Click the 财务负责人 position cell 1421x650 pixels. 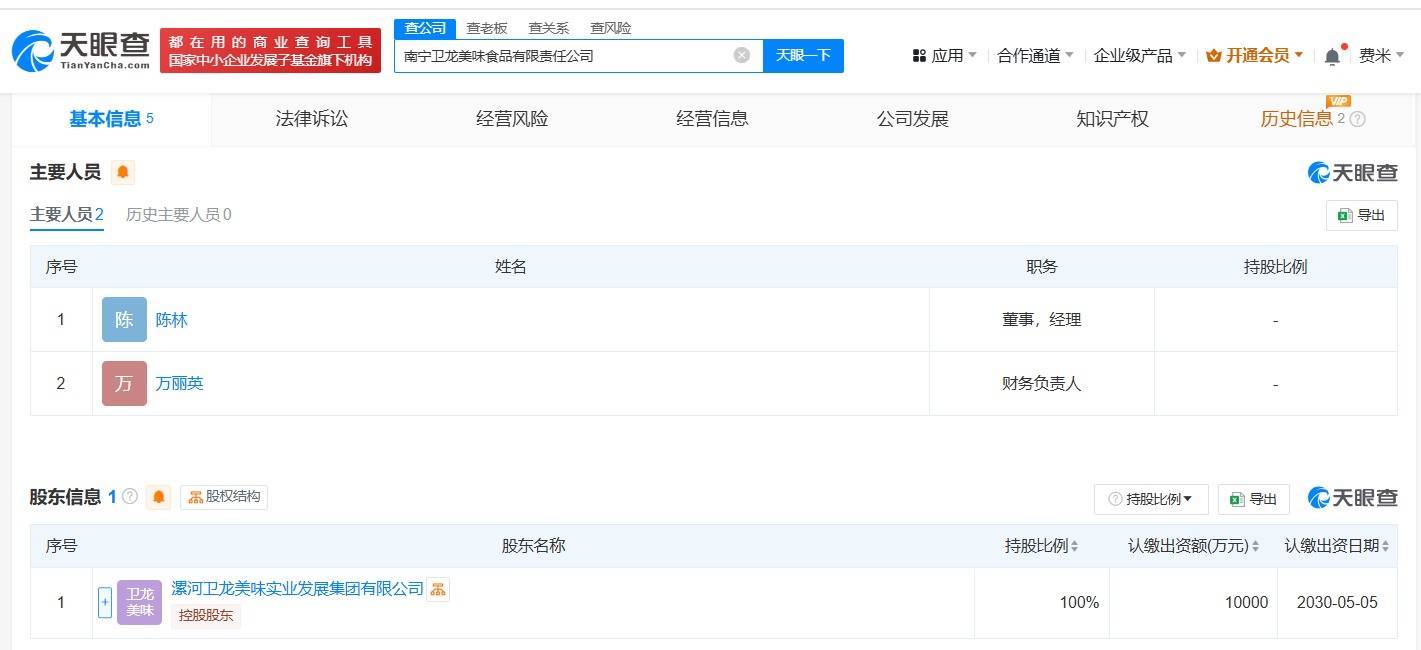click(x=1042, y=383)
